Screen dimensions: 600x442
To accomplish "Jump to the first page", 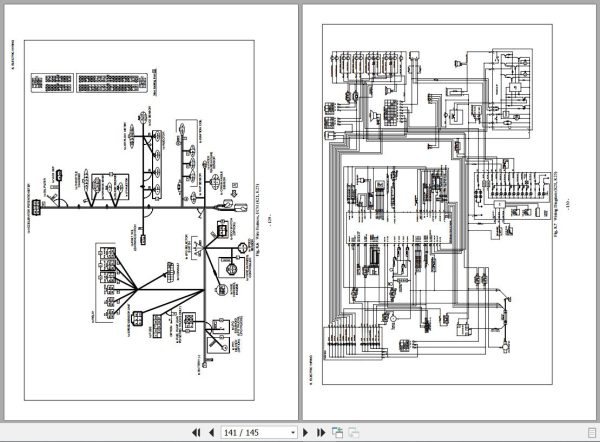I will tap(196, 432).
